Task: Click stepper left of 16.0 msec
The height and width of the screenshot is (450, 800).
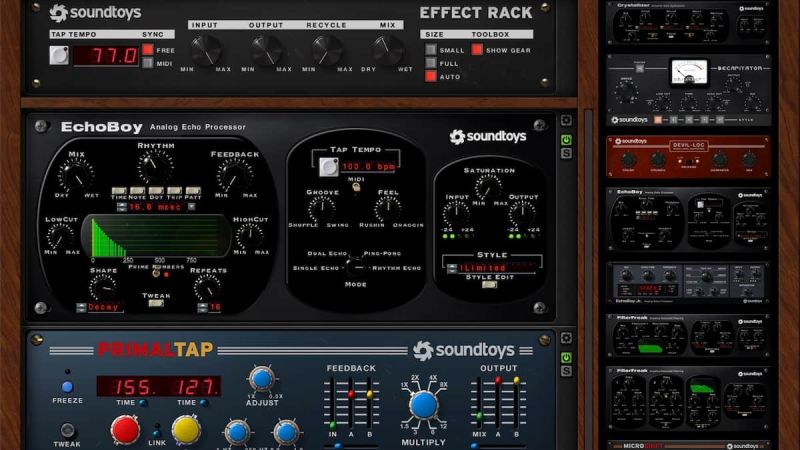Action: tap(121, 207)
